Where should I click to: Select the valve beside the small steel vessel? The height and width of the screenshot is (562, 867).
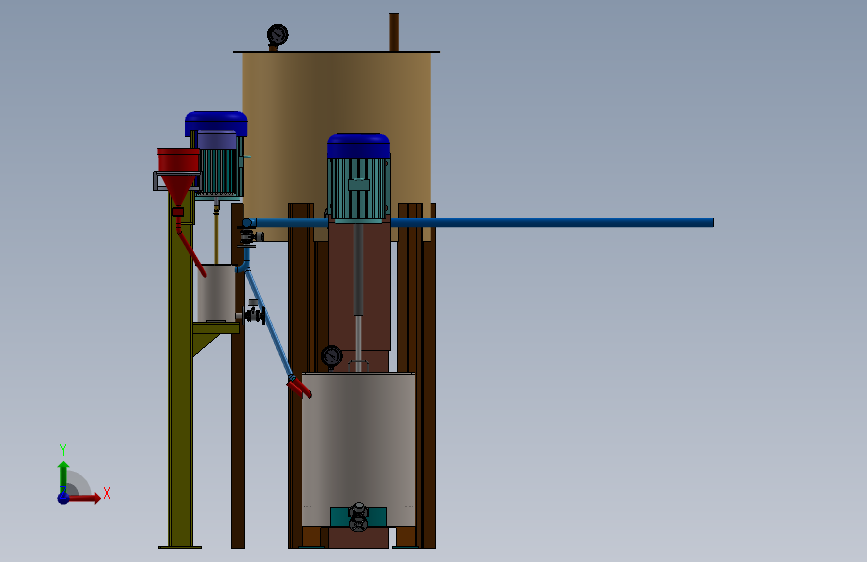[x=253, y=314]
